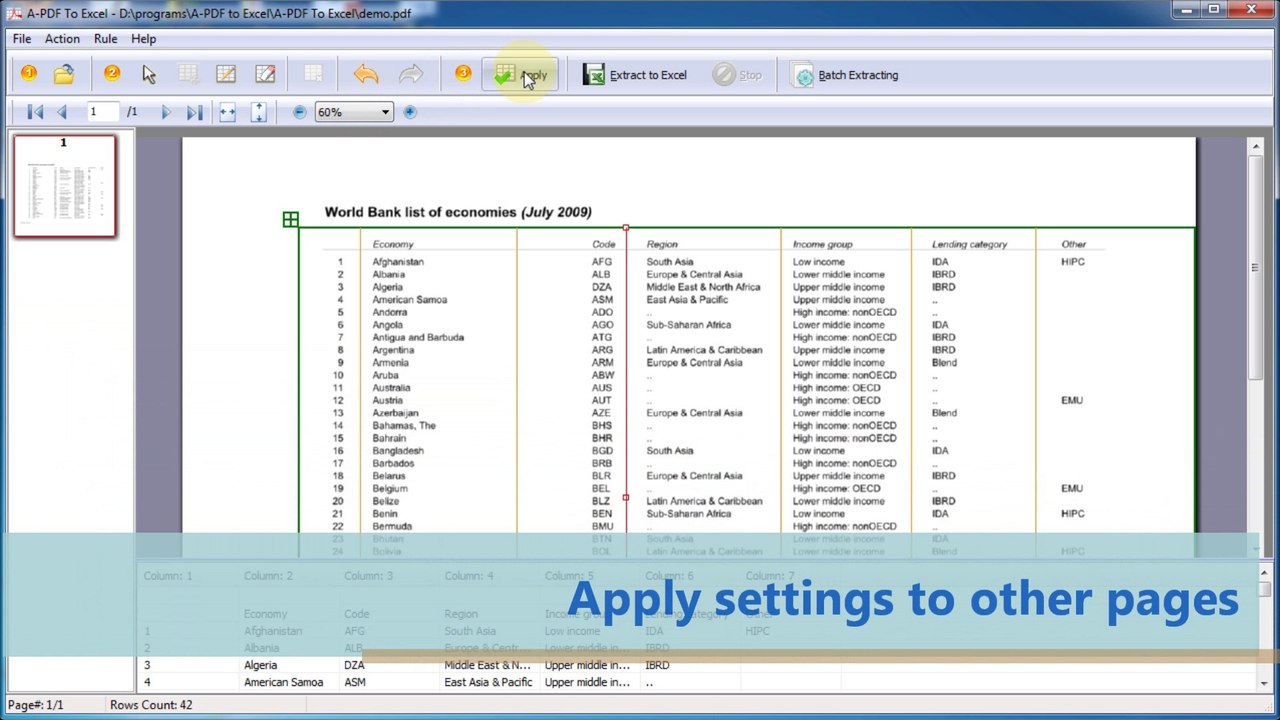Undo the last action with the orange arrow
This screenshot has height=720, width=1280.
click(366, 74)
